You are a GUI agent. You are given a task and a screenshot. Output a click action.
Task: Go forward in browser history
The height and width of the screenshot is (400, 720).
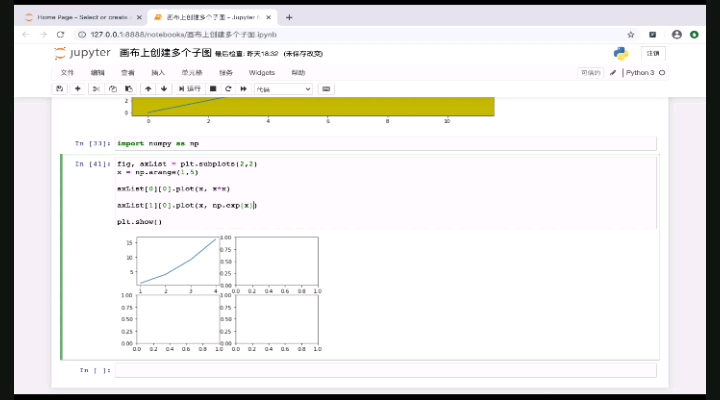[43, 34]
